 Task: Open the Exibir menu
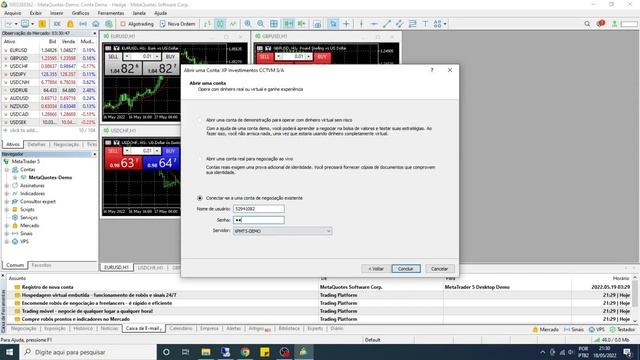(36, 13)
